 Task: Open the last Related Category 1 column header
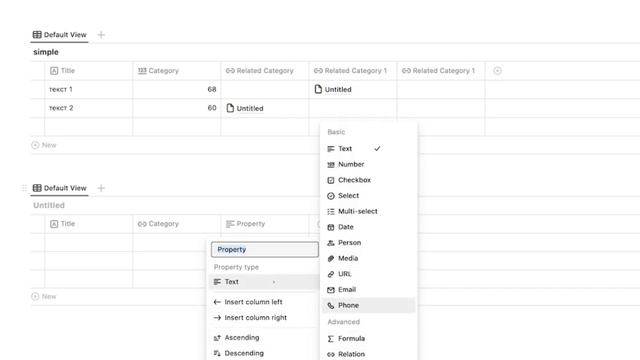[441, 71]
